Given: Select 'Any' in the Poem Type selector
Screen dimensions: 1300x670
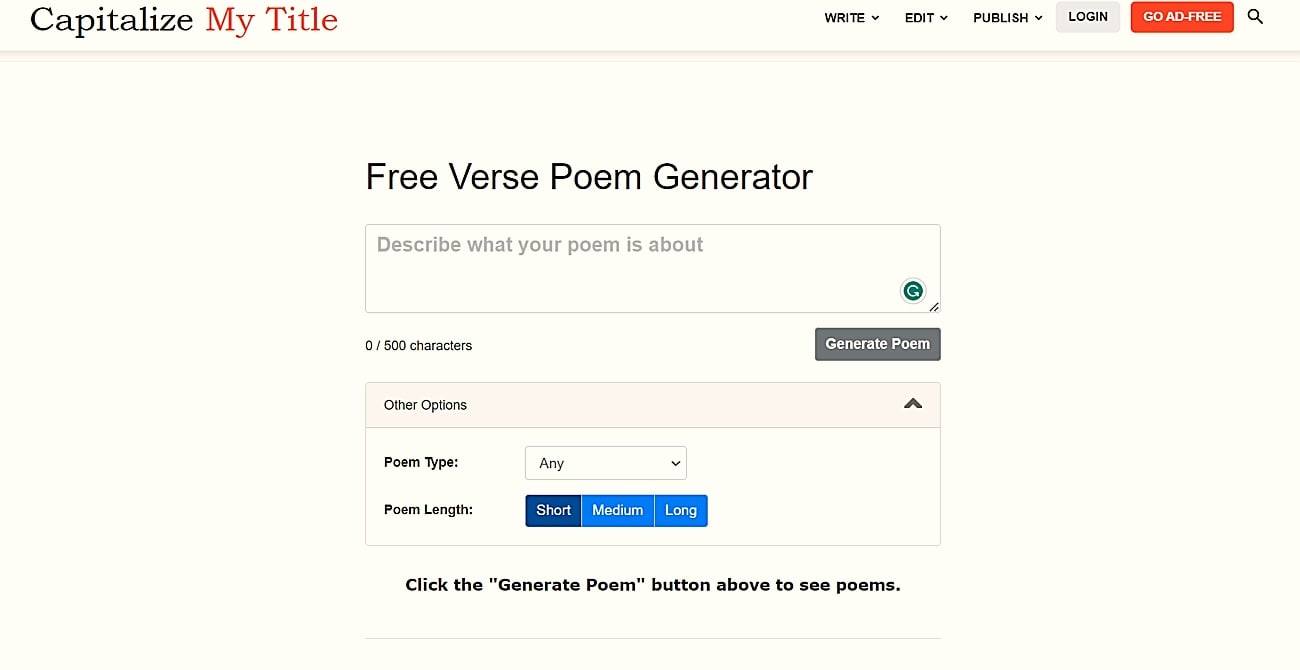Looking at the screenshot, I should [605, 463].
